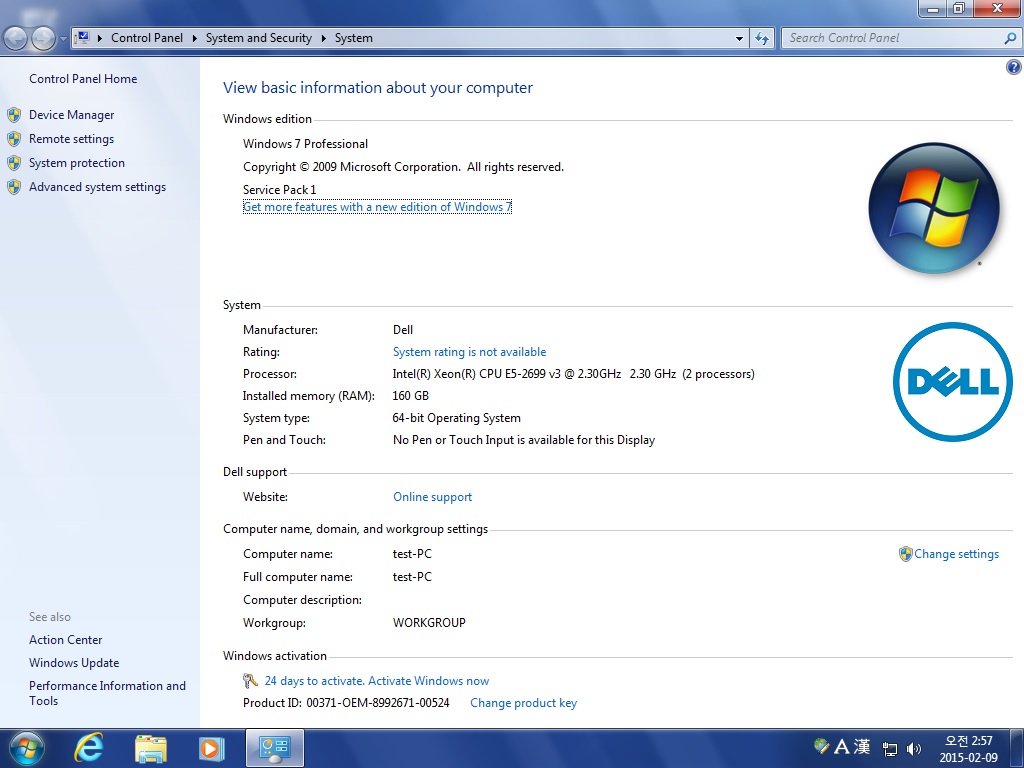Click Change settings for computer name
This screenshot has width=1024, height=768.
coord(956,554)
